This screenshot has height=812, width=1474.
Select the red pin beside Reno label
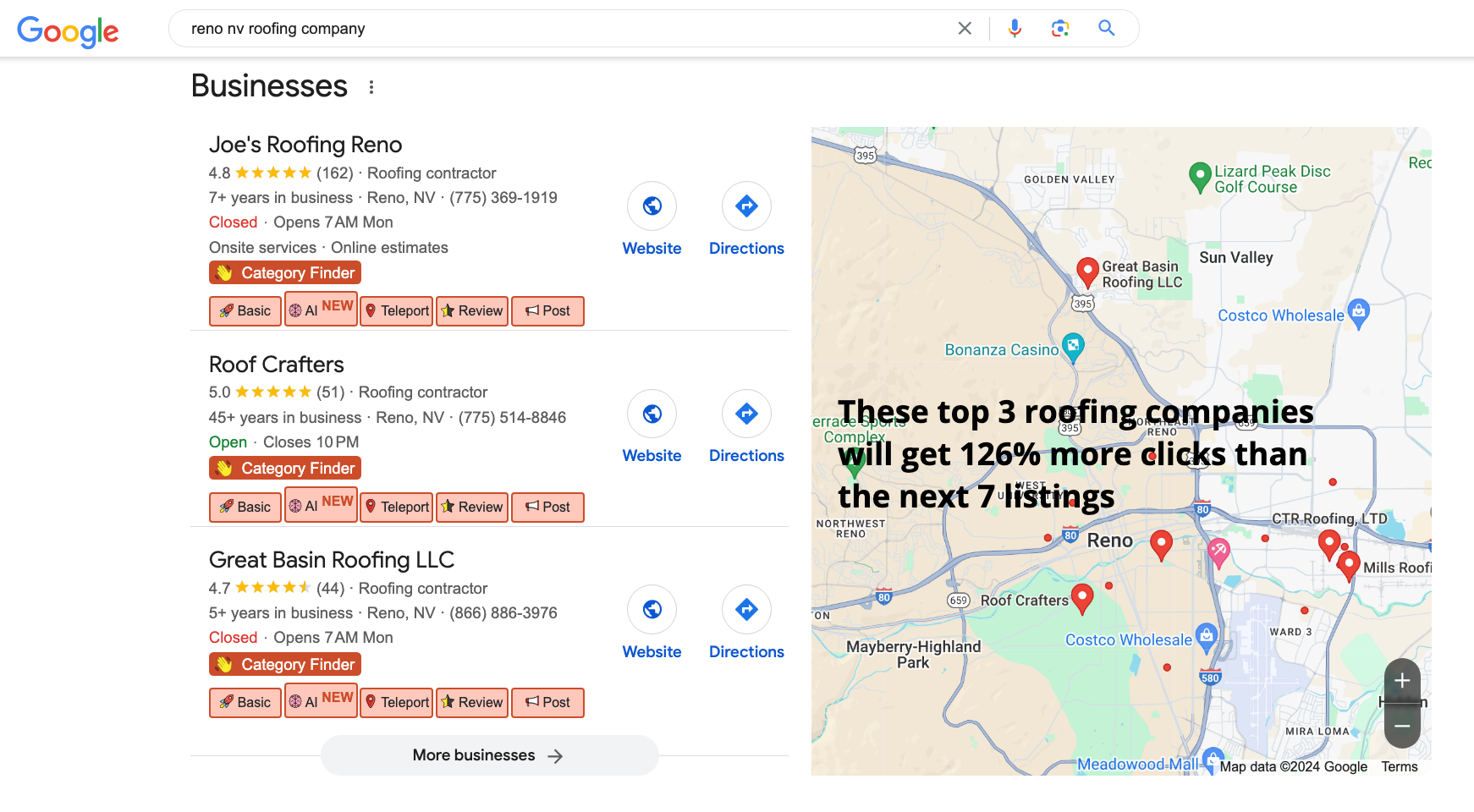(1161, 545)
